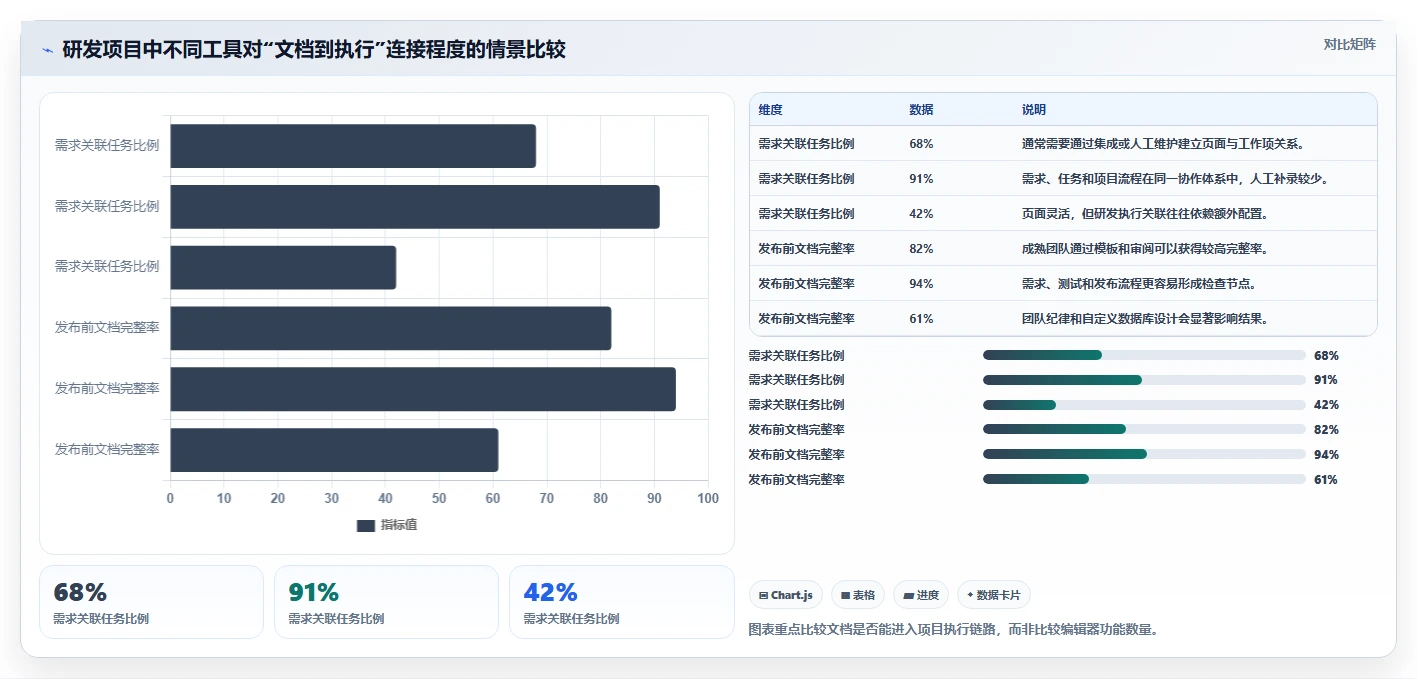Click the 0 tick on the chart axis

(170, 498)
